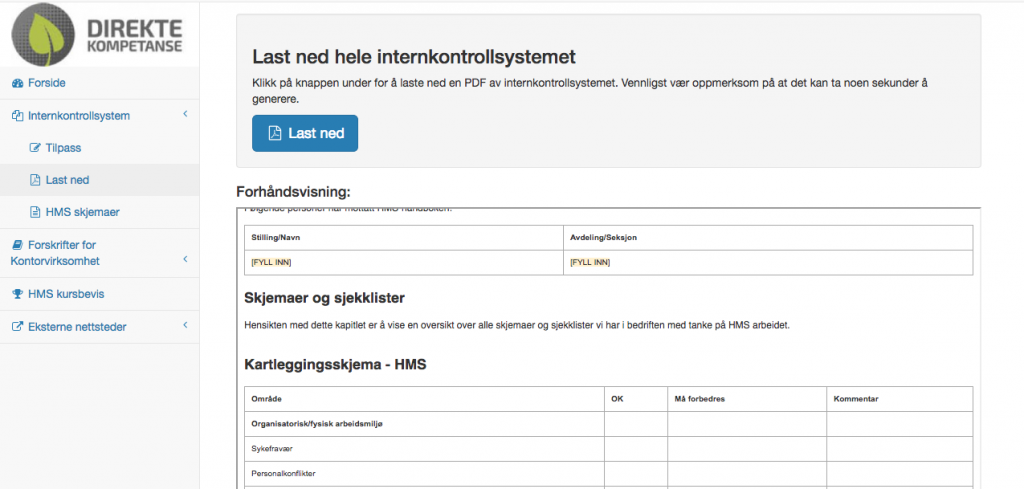Click the OK column header

(x=617, y=398)
